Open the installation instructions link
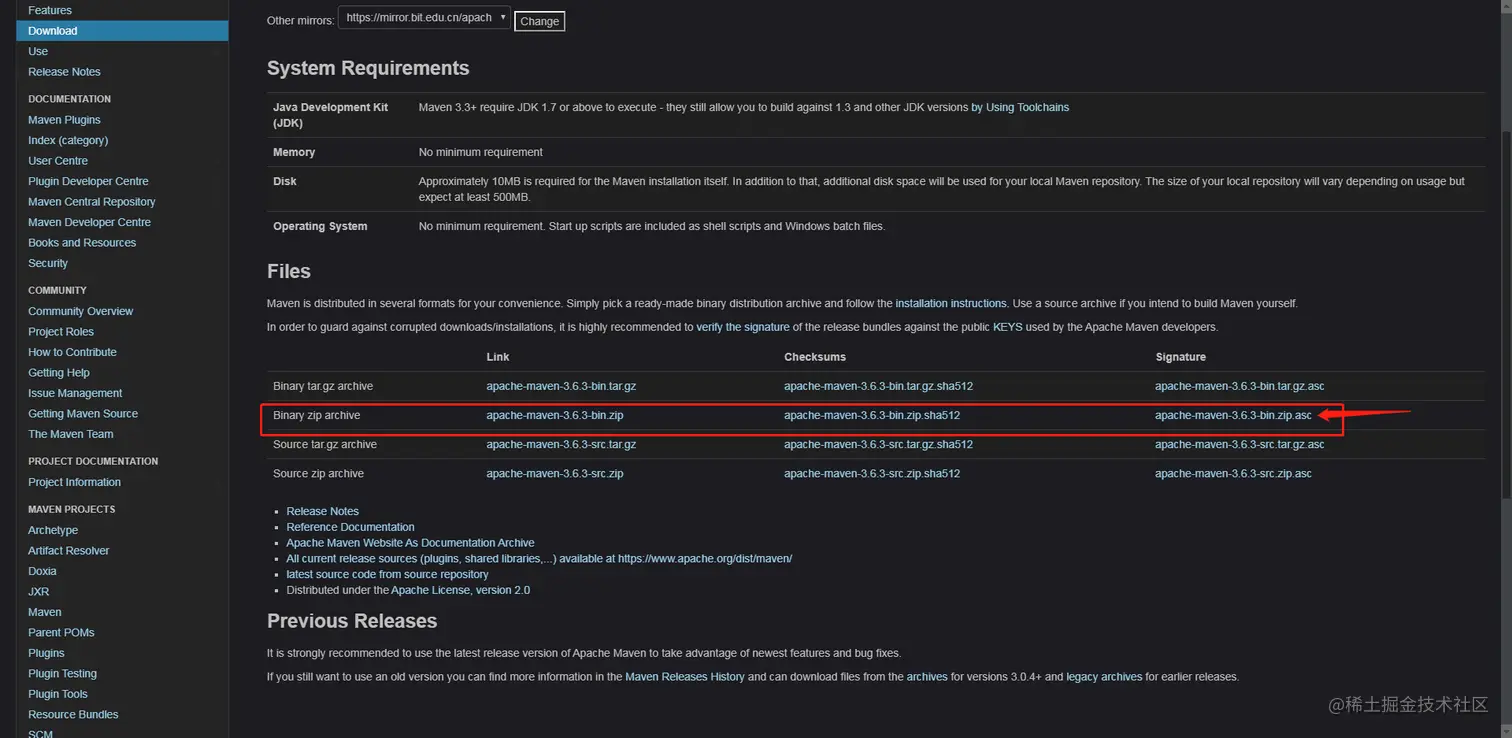1512x738 pixels. 951,303
